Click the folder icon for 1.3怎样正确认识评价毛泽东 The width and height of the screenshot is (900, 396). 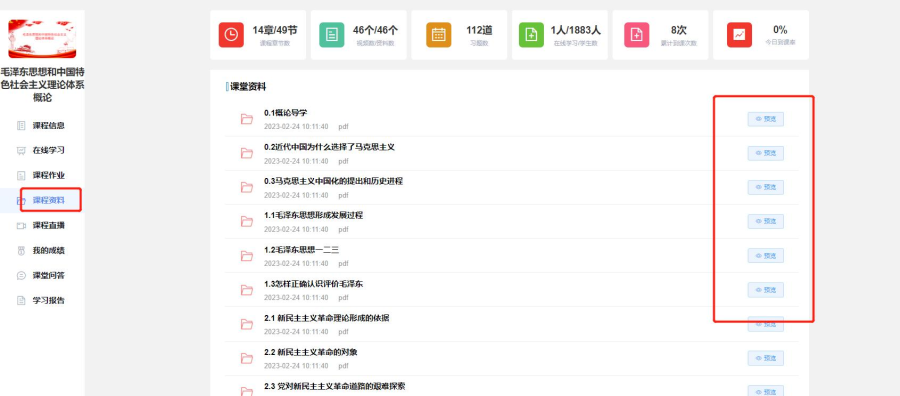pos(247,290)
